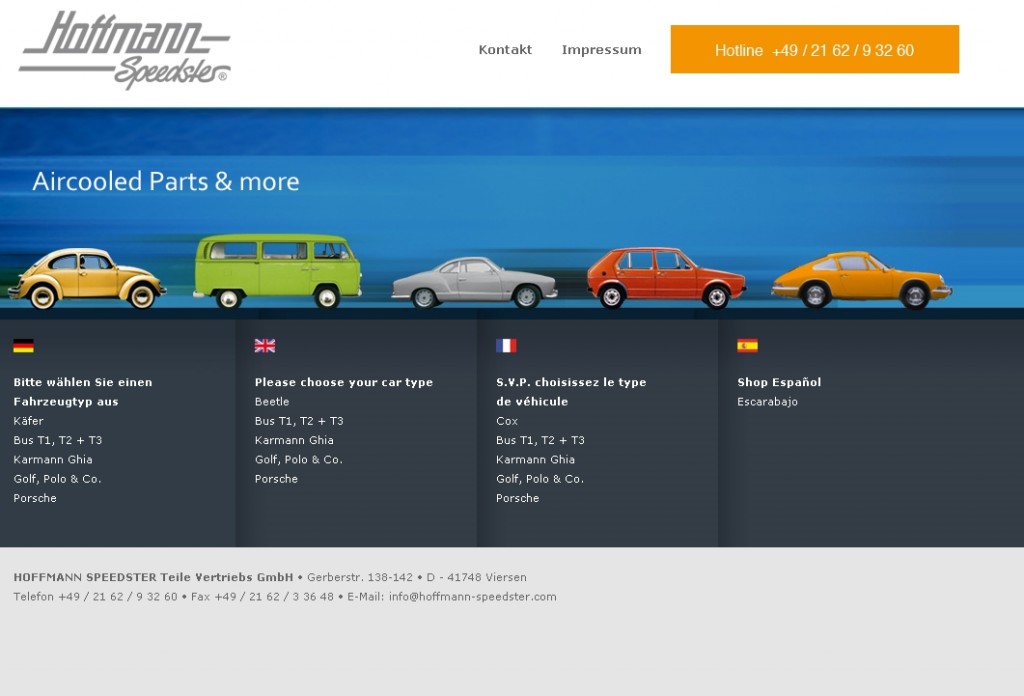Choose the French flag icon

pos(506,346)
